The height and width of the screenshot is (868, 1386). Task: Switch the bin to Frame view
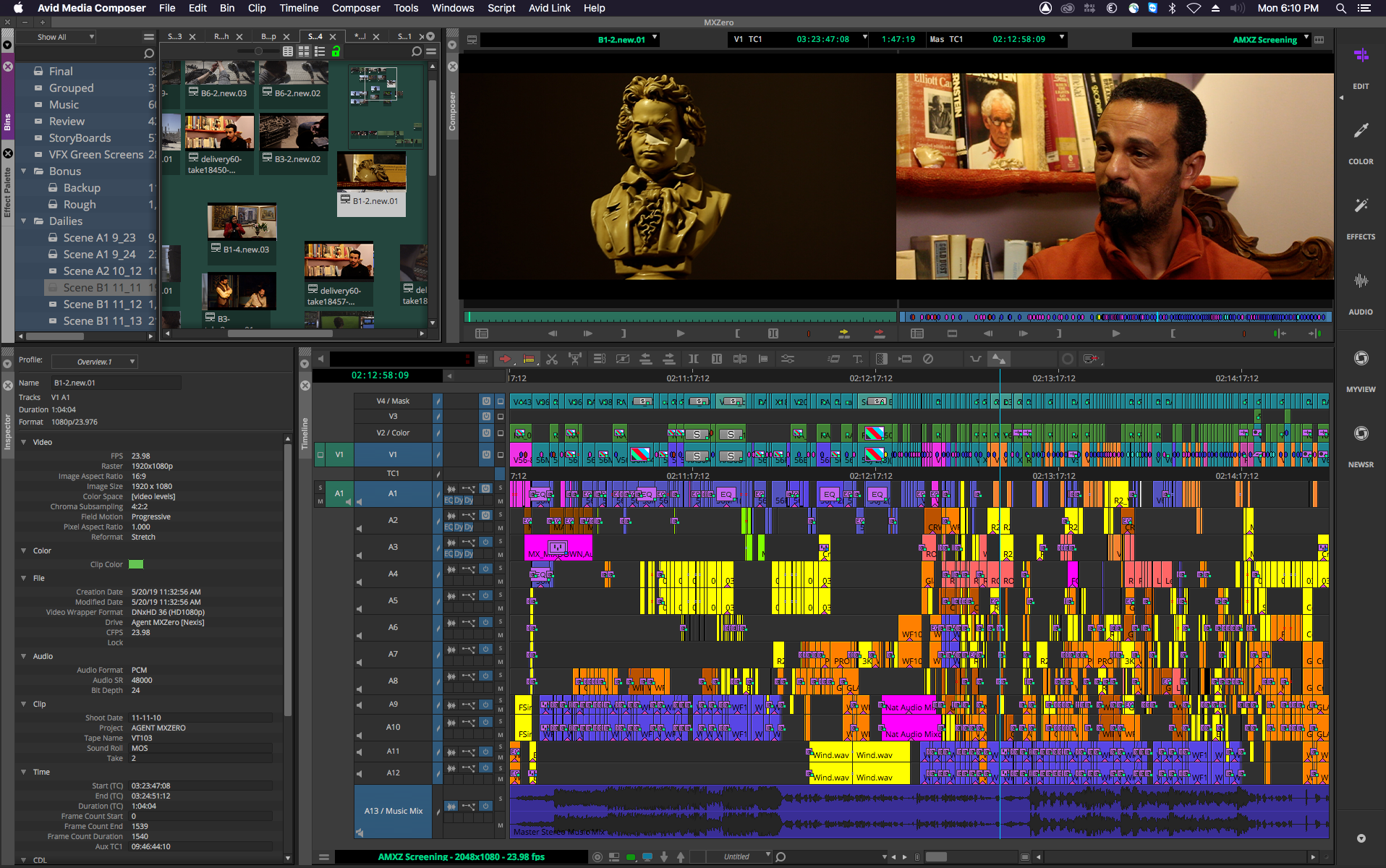(x=304, y=51)
